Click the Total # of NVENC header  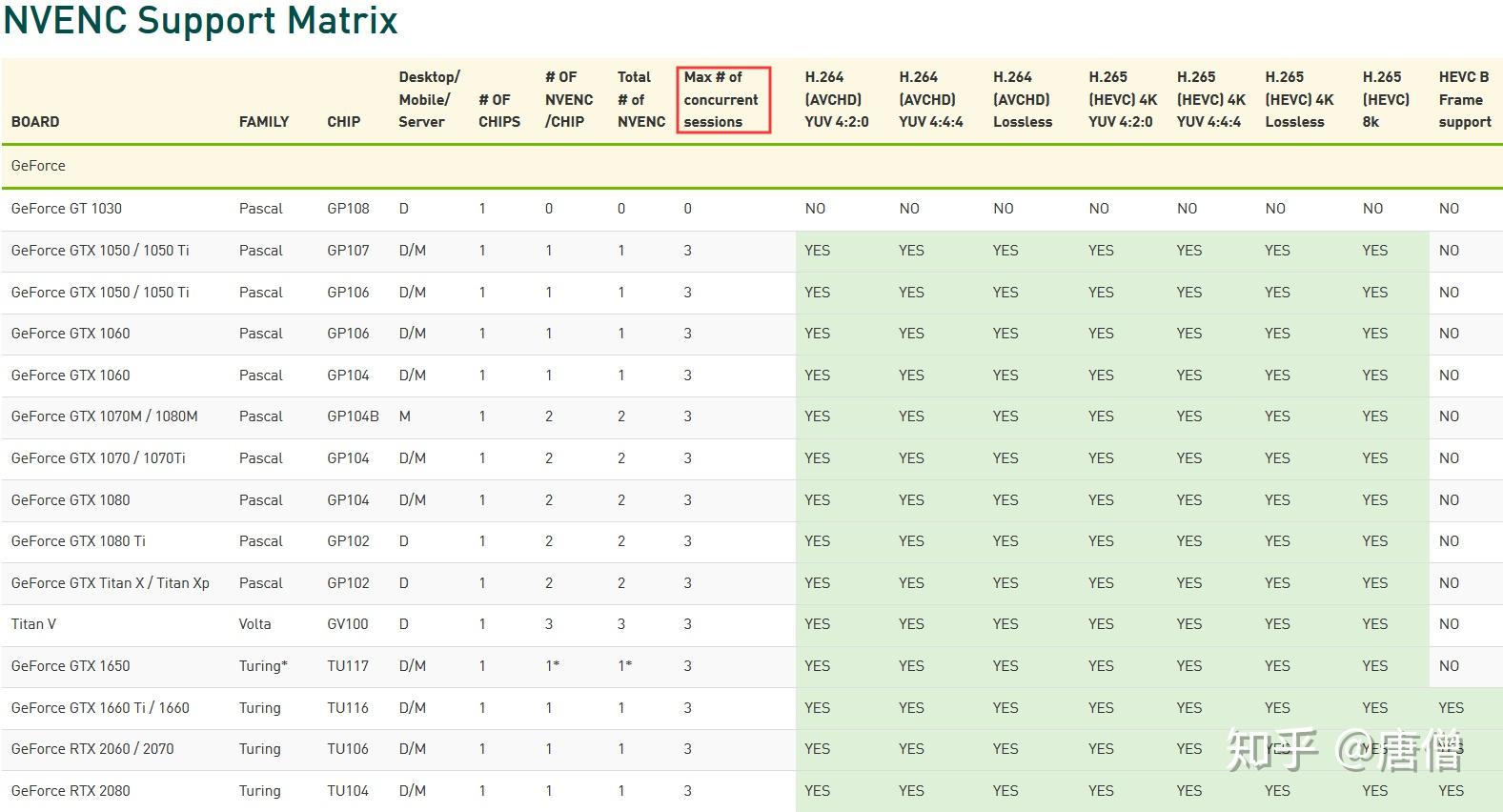(x=641, y=99)
